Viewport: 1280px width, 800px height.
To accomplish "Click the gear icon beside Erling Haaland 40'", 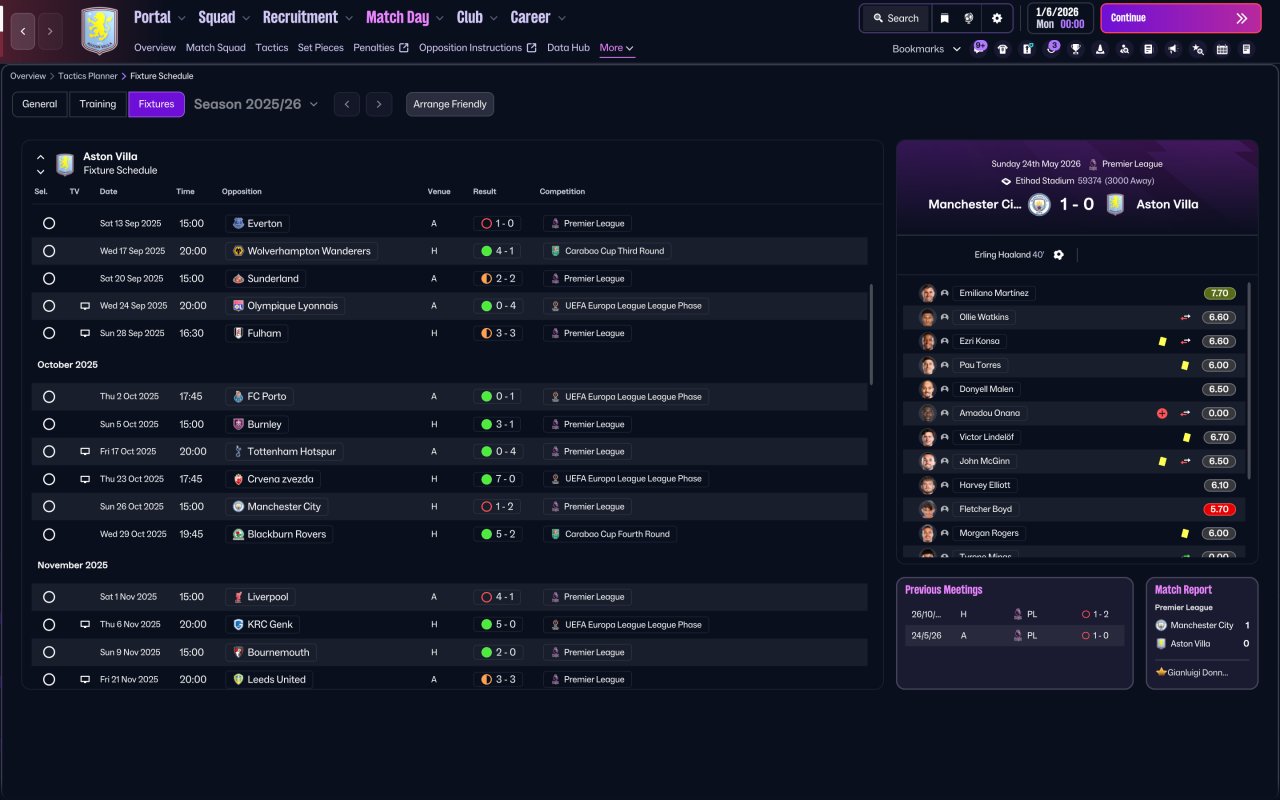I will pyautogui.click(x=1059, y=255).
